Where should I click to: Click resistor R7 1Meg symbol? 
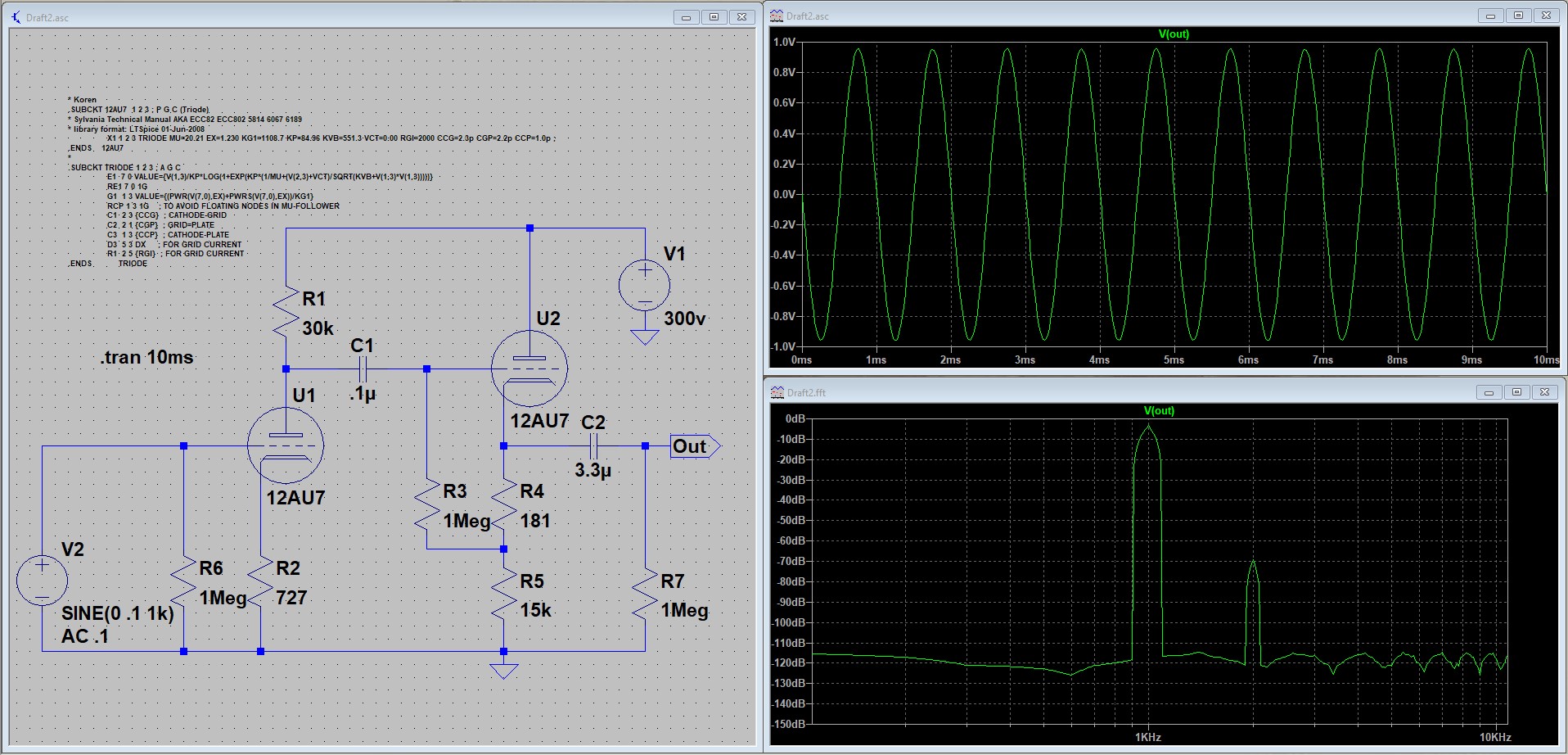click(645, 595)
